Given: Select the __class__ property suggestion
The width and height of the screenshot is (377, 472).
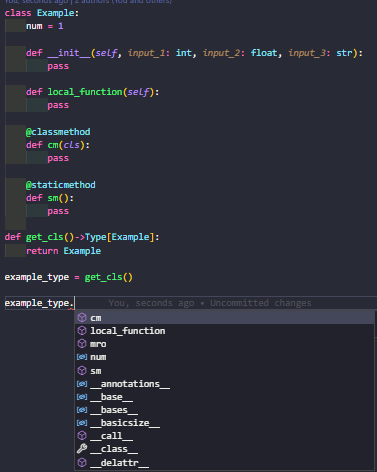Looking at the screenshot, I should [224, 449].
